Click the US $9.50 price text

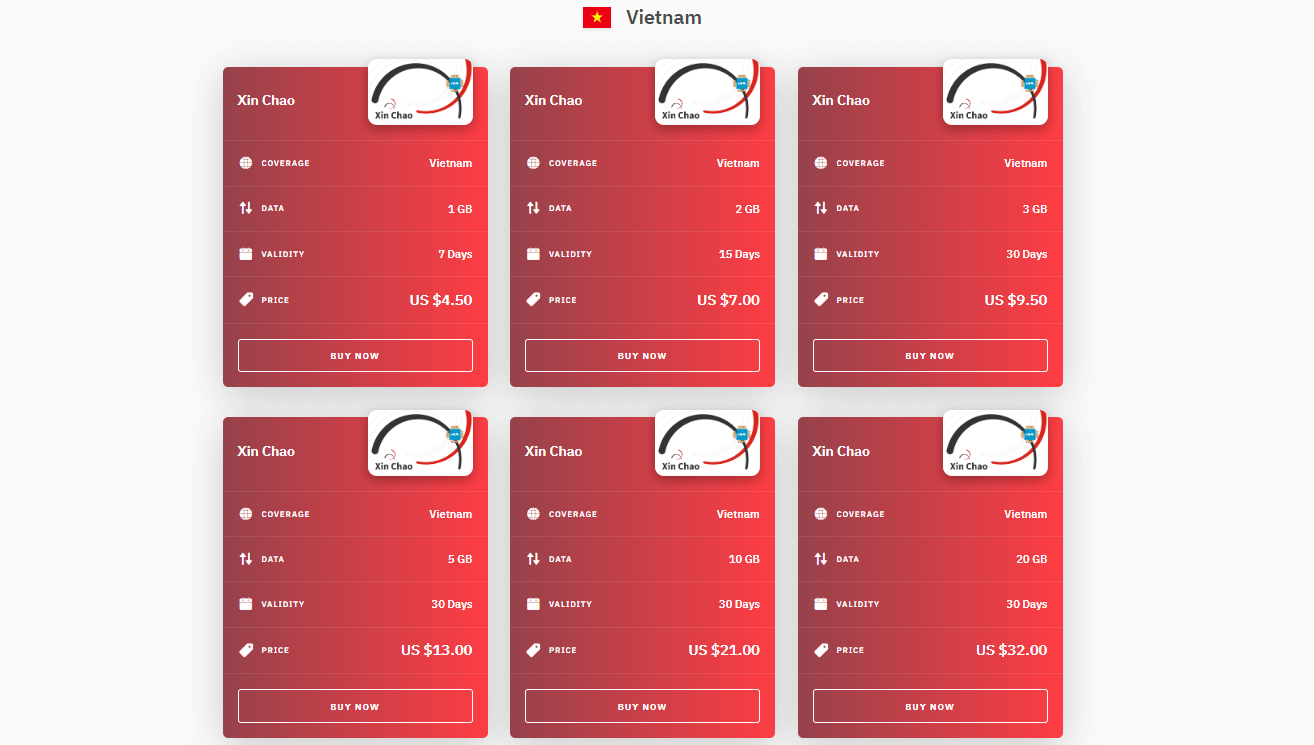click(x=1016, y=300)
